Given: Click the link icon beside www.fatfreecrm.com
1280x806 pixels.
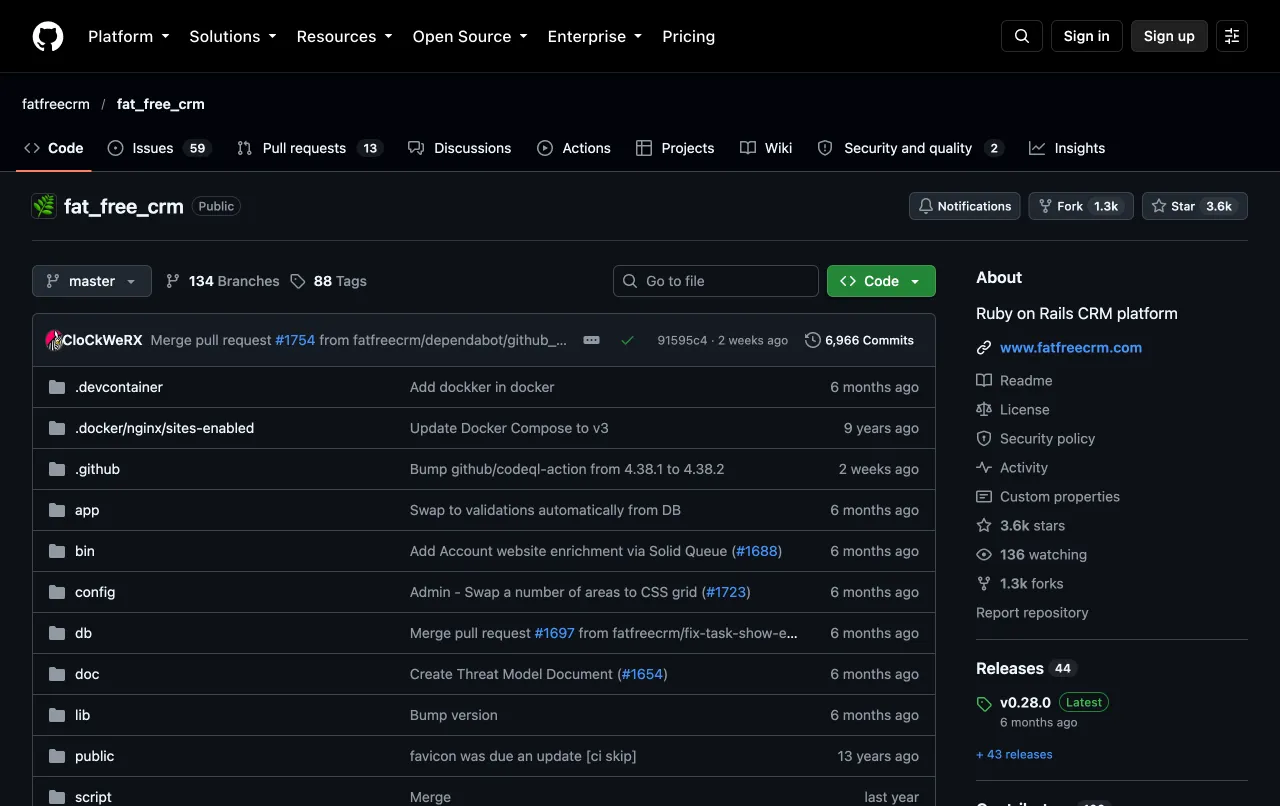Looking at the screenshot, I should (x=984, y=348).
